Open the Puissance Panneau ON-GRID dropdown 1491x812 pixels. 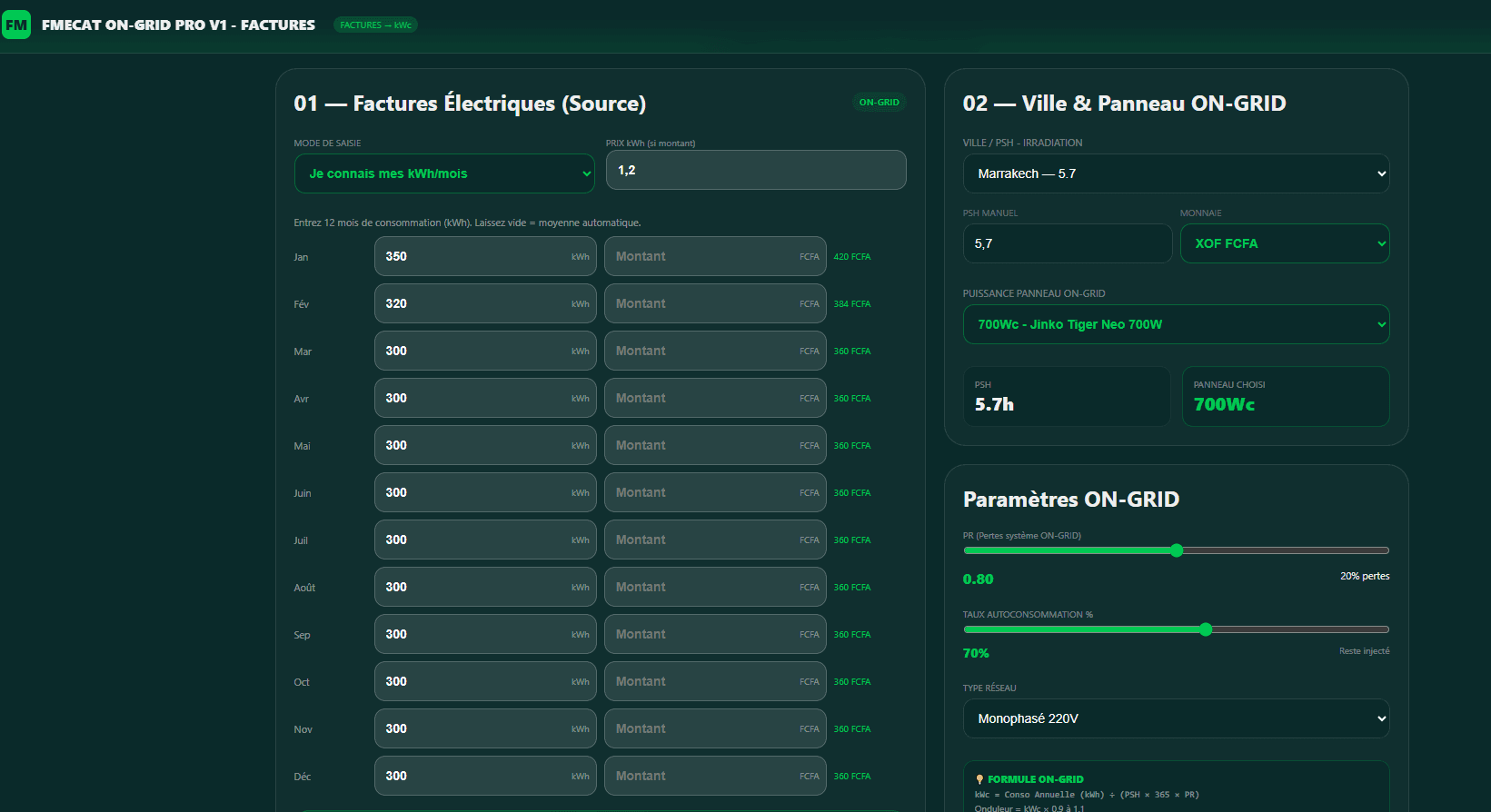click(x=1176, y=324)
